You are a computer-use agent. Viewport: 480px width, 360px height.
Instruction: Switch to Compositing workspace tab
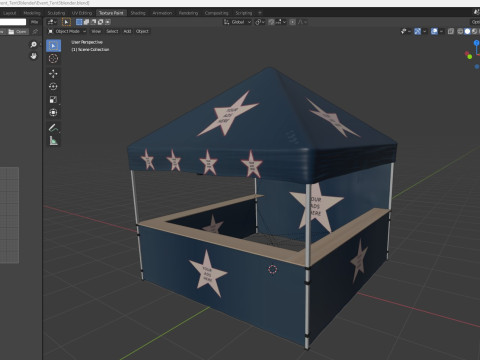216,13
